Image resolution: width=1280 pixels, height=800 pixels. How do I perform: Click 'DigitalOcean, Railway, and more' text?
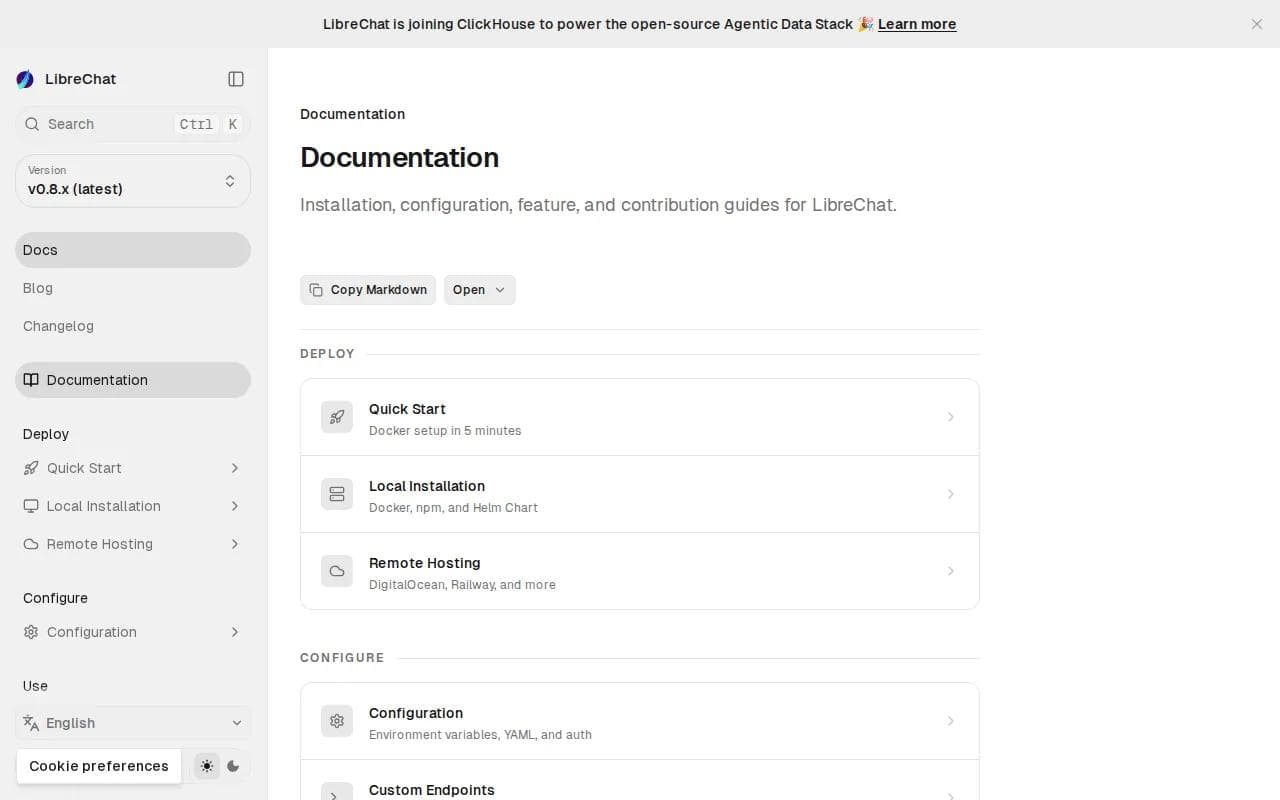click(x=462, y=585)
